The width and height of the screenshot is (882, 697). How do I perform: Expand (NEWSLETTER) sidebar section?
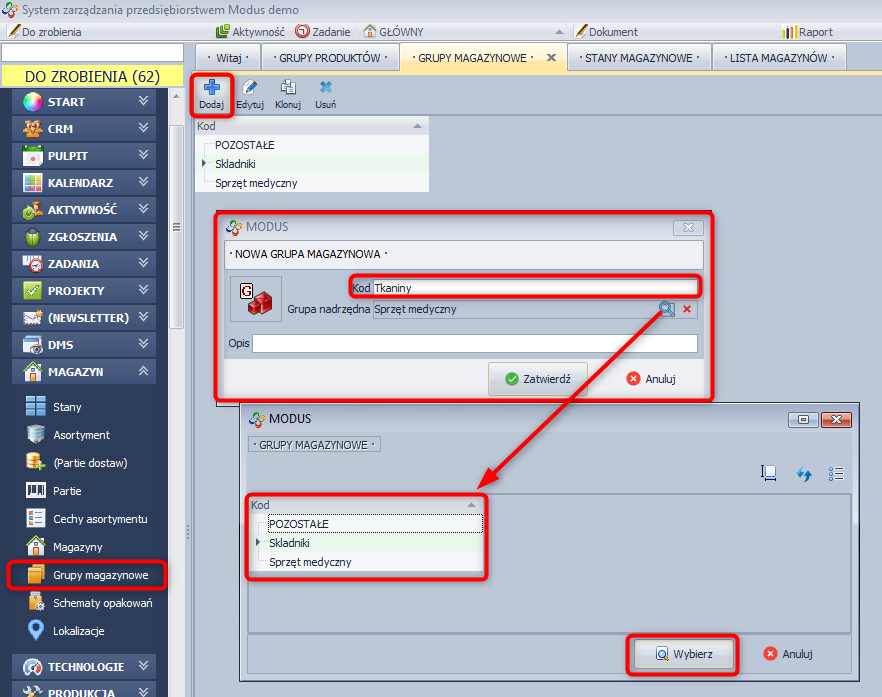click(84, 318)
